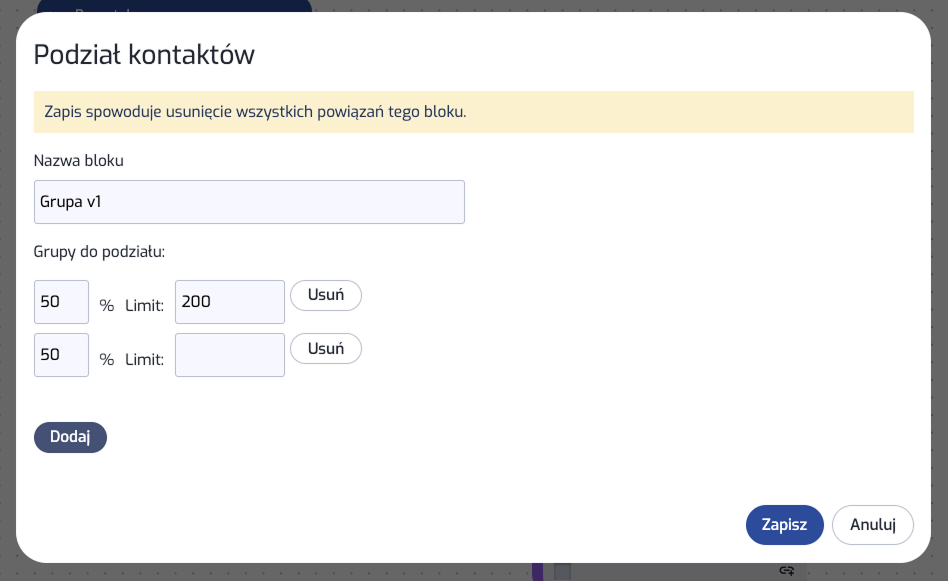The height and width of the screenshot is (581, 948).
Task: Click first group's percentage field
Action: click(61, 301)
